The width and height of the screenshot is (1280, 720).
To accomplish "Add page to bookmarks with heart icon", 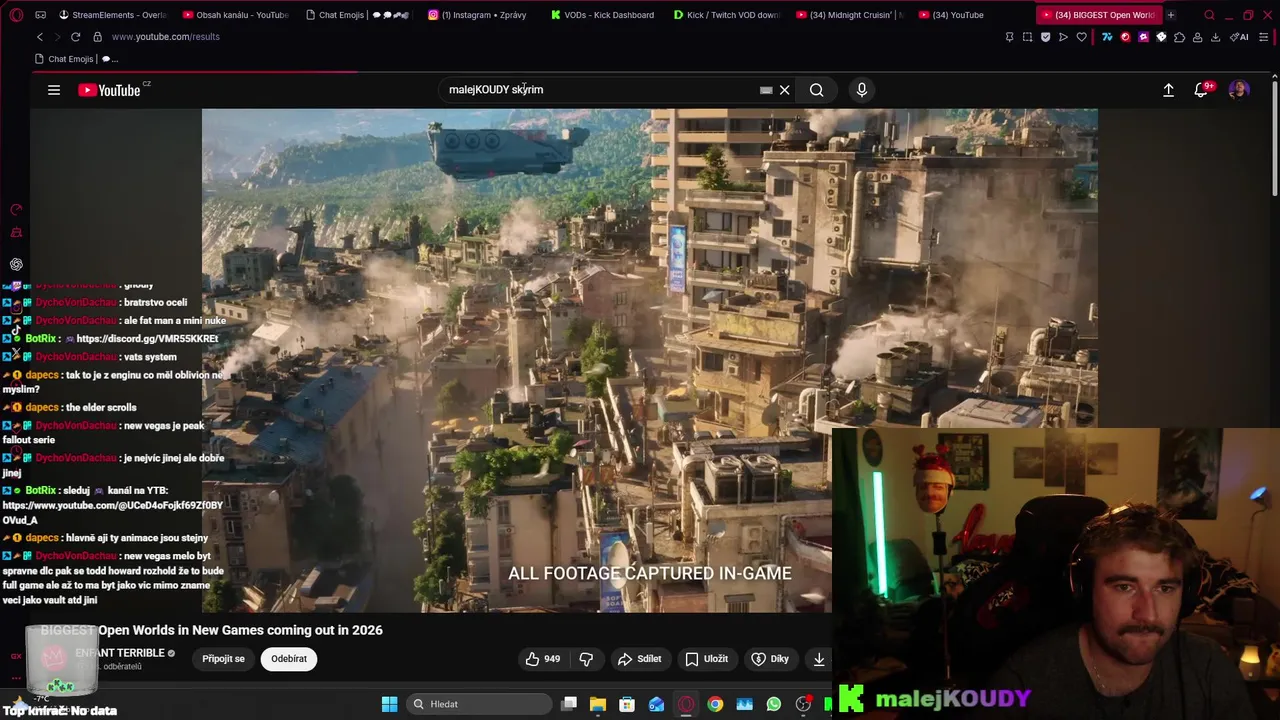I will click(1081, 37).
